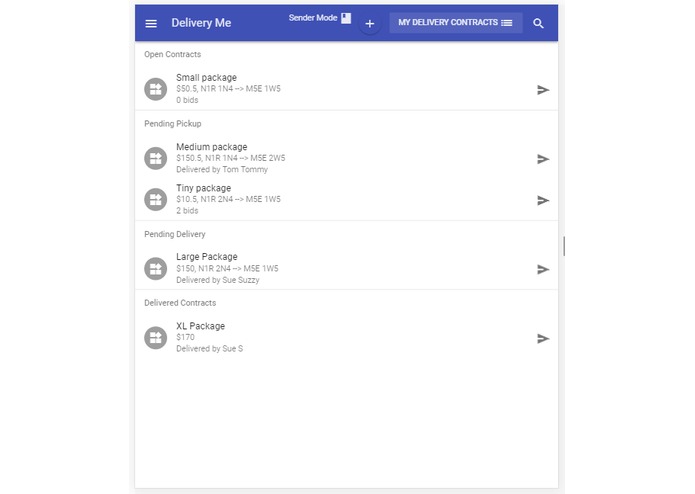Click '$50.5, N1R 1N4 --> M5E 1W5' details
This screenshot has width=695, height=494.
point(228,89)
